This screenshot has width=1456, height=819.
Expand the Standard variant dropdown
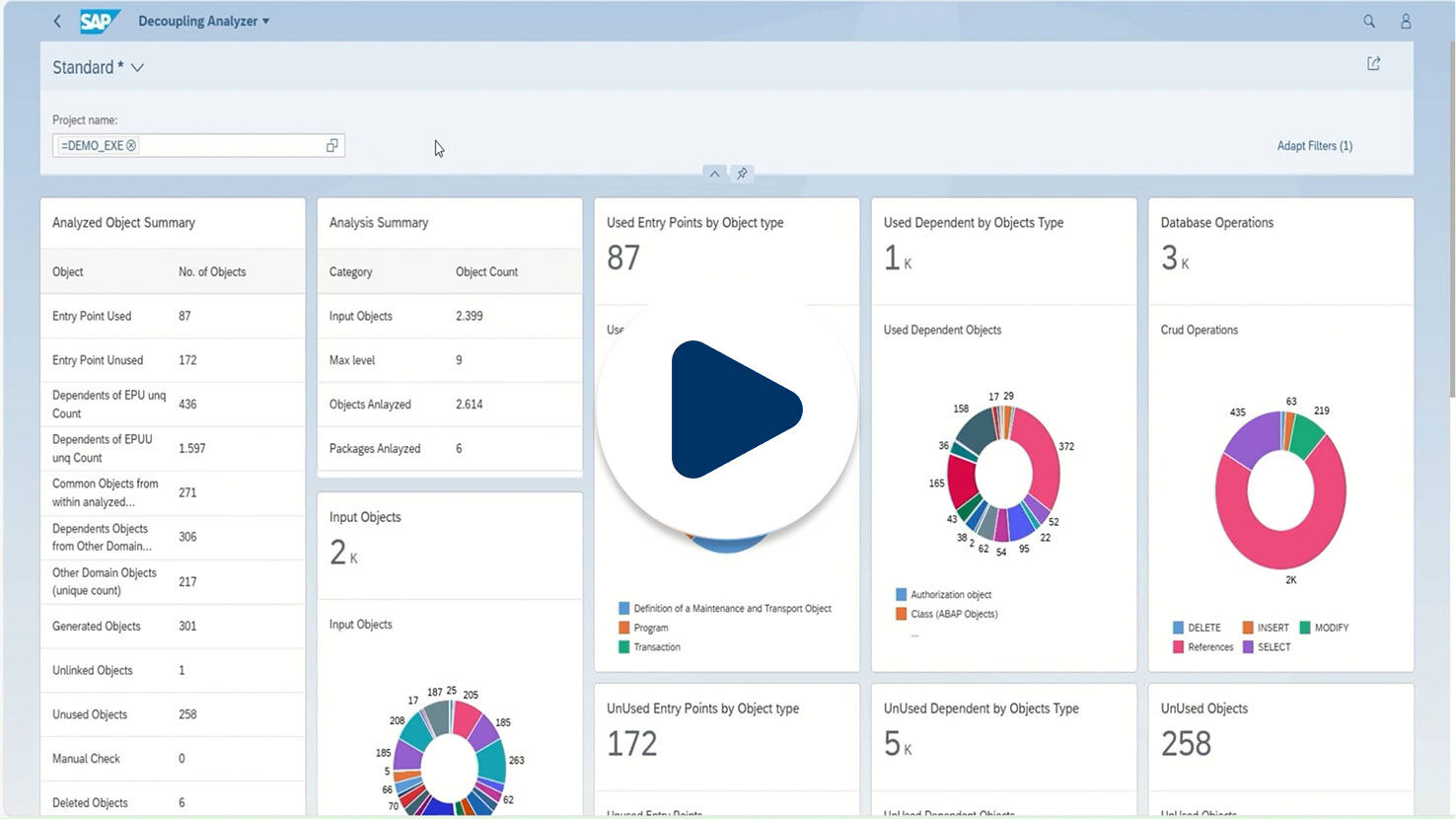click(x=137, y=67)
